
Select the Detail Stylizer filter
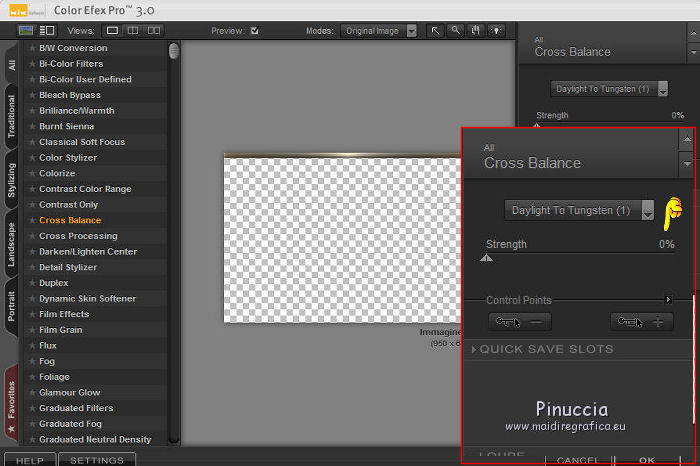68,267
